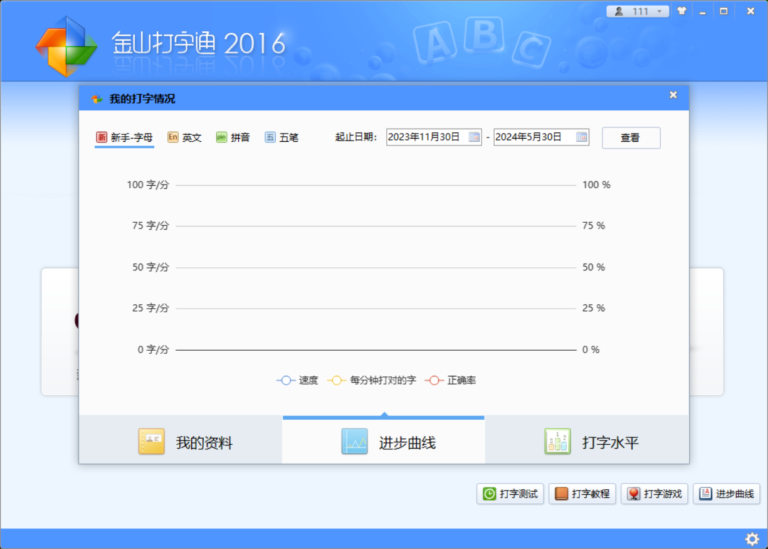Viewport: 768px width, 549px height.
Task: Click the shirt skin icon
Action: click(x=682, y=11)
